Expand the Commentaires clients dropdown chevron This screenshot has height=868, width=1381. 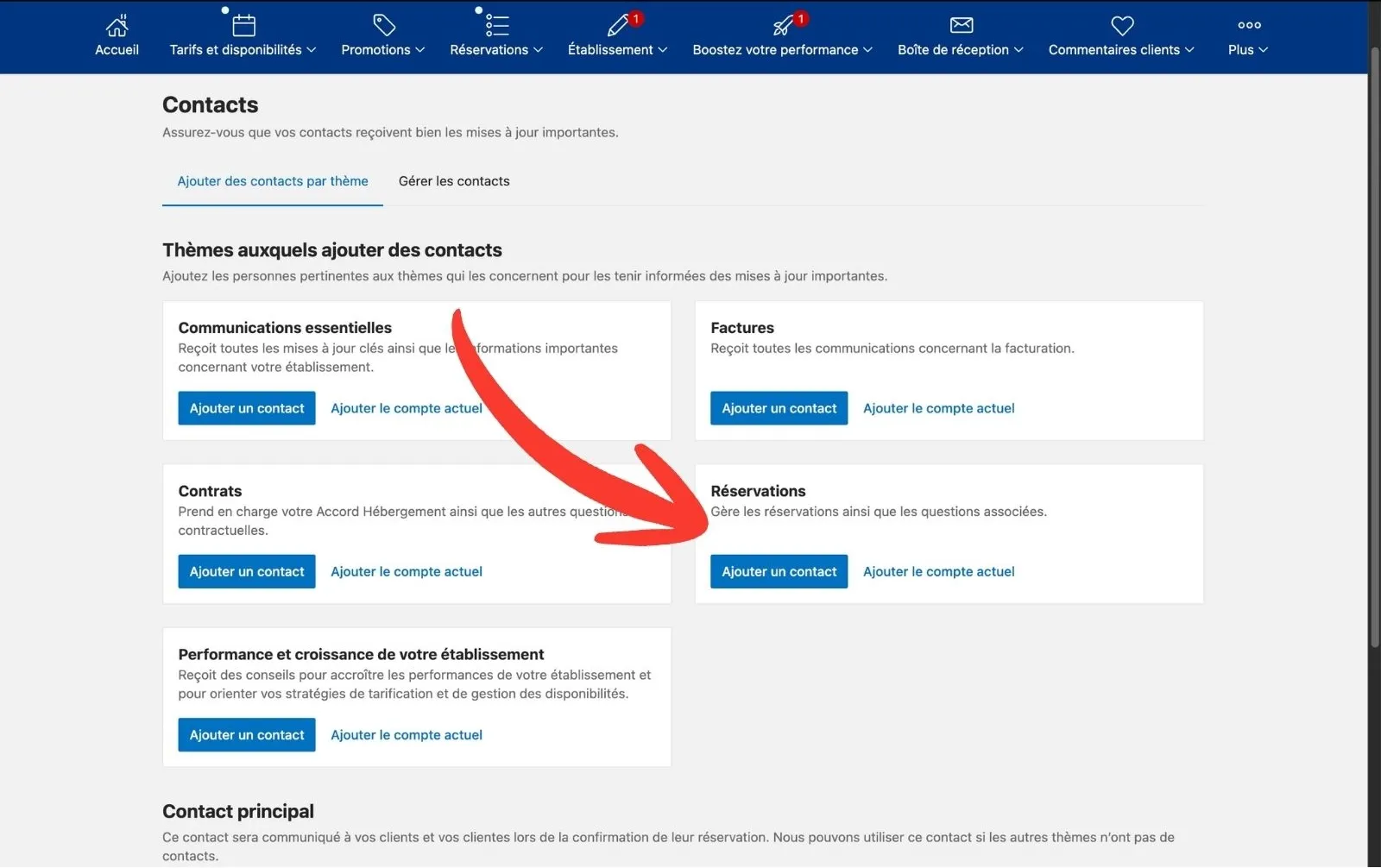(x=1189, y=50)
